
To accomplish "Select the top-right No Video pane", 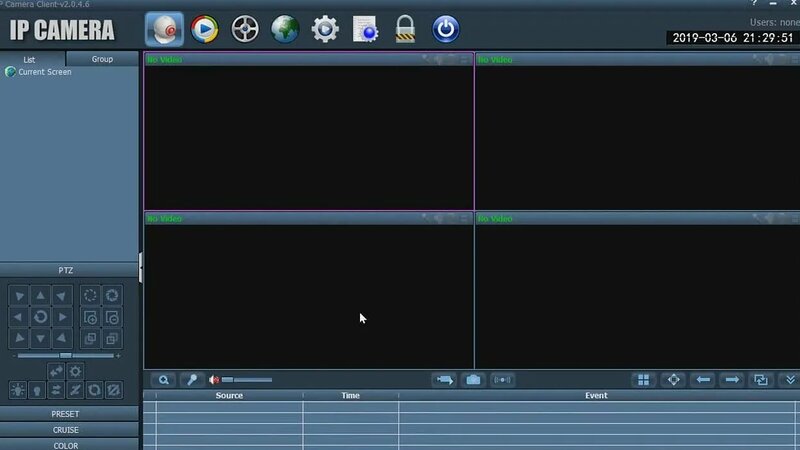I will coord(637,131).
